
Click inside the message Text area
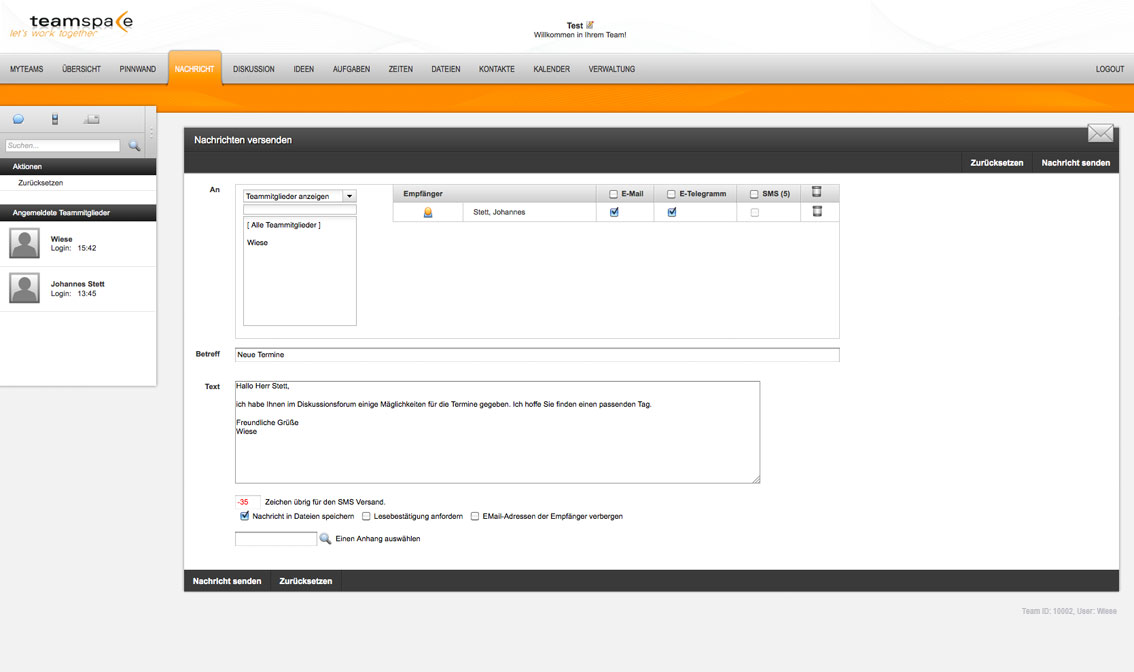(498, 432)
